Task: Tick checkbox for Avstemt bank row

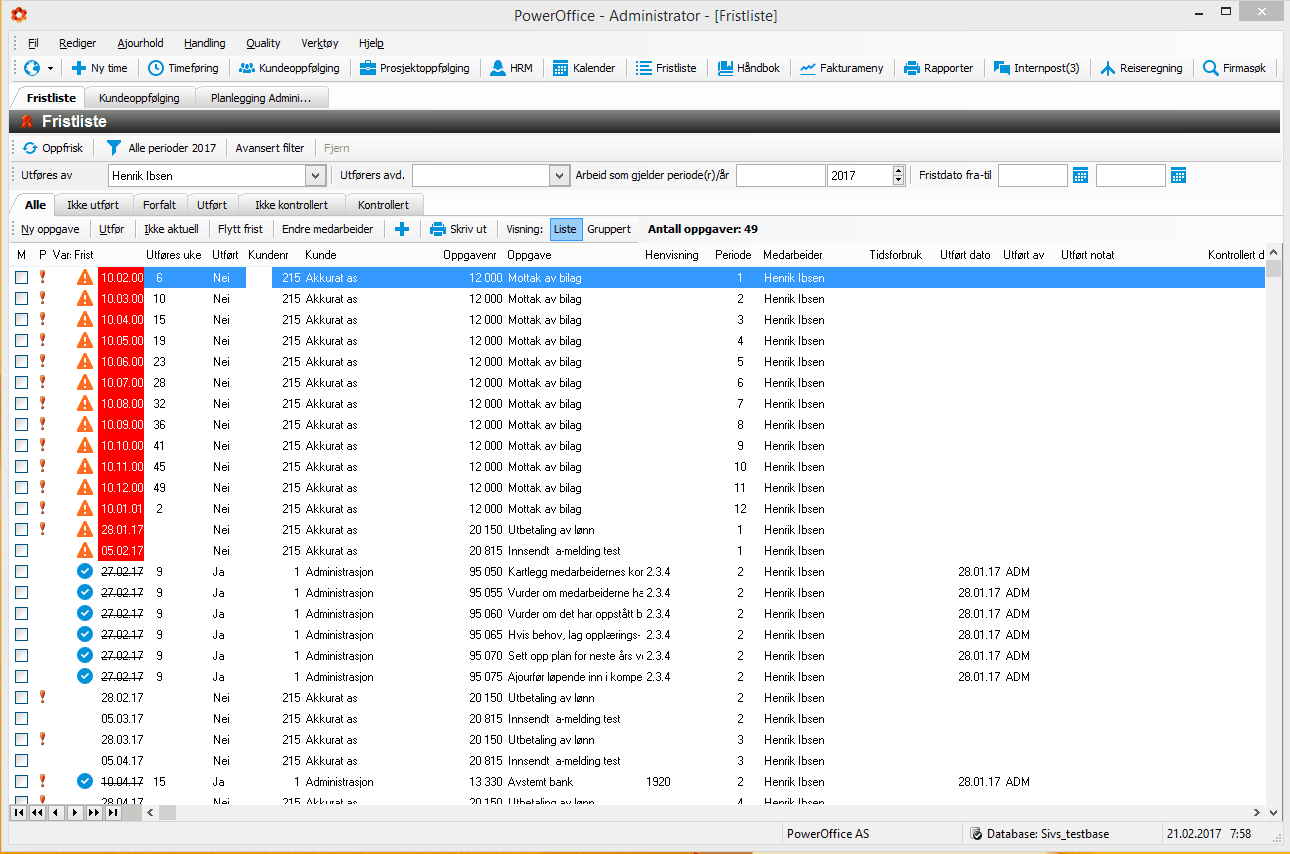Action: [21, 782]
